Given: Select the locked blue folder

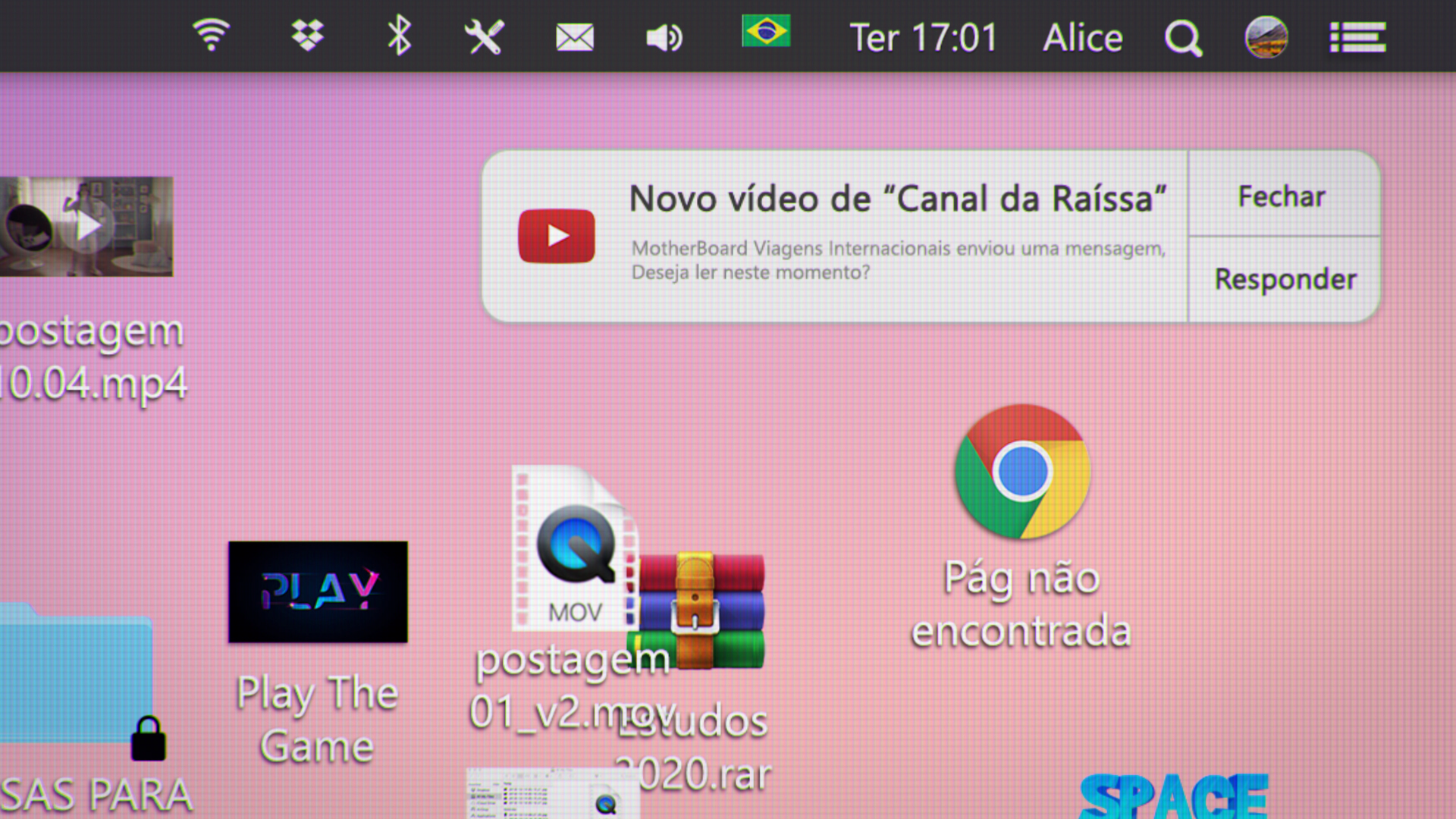Looking at the screenshot, I should [x=76, y=673].
